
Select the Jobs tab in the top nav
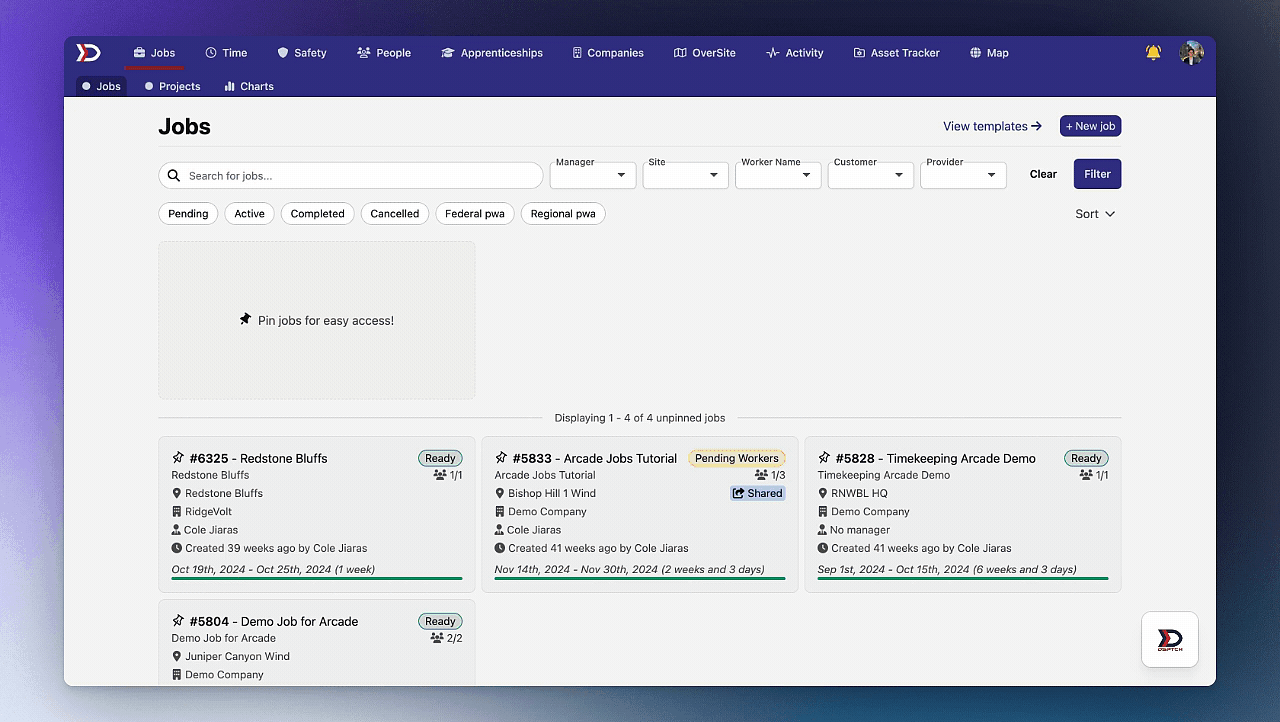click(x=154, y=53)
